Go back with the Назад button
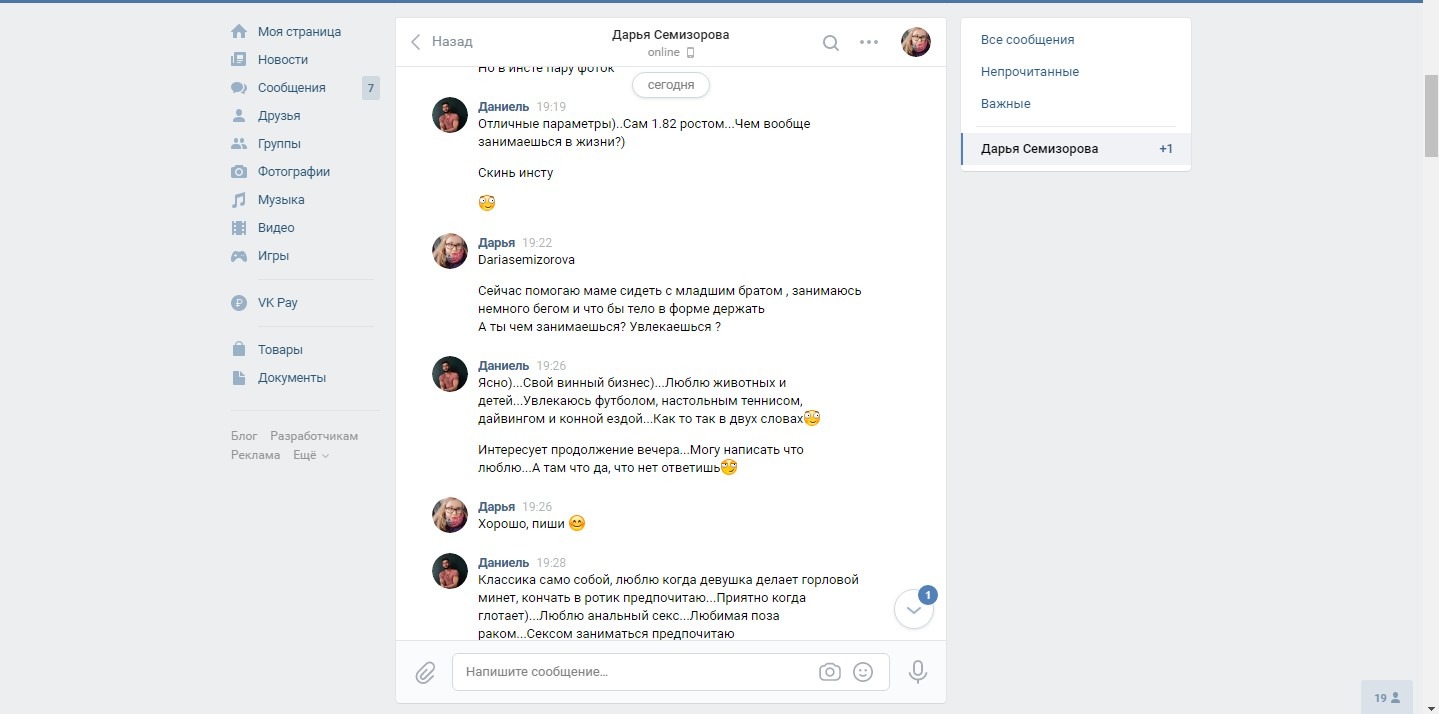Screen dimensions: 1439x714 [x=442, y=42]
